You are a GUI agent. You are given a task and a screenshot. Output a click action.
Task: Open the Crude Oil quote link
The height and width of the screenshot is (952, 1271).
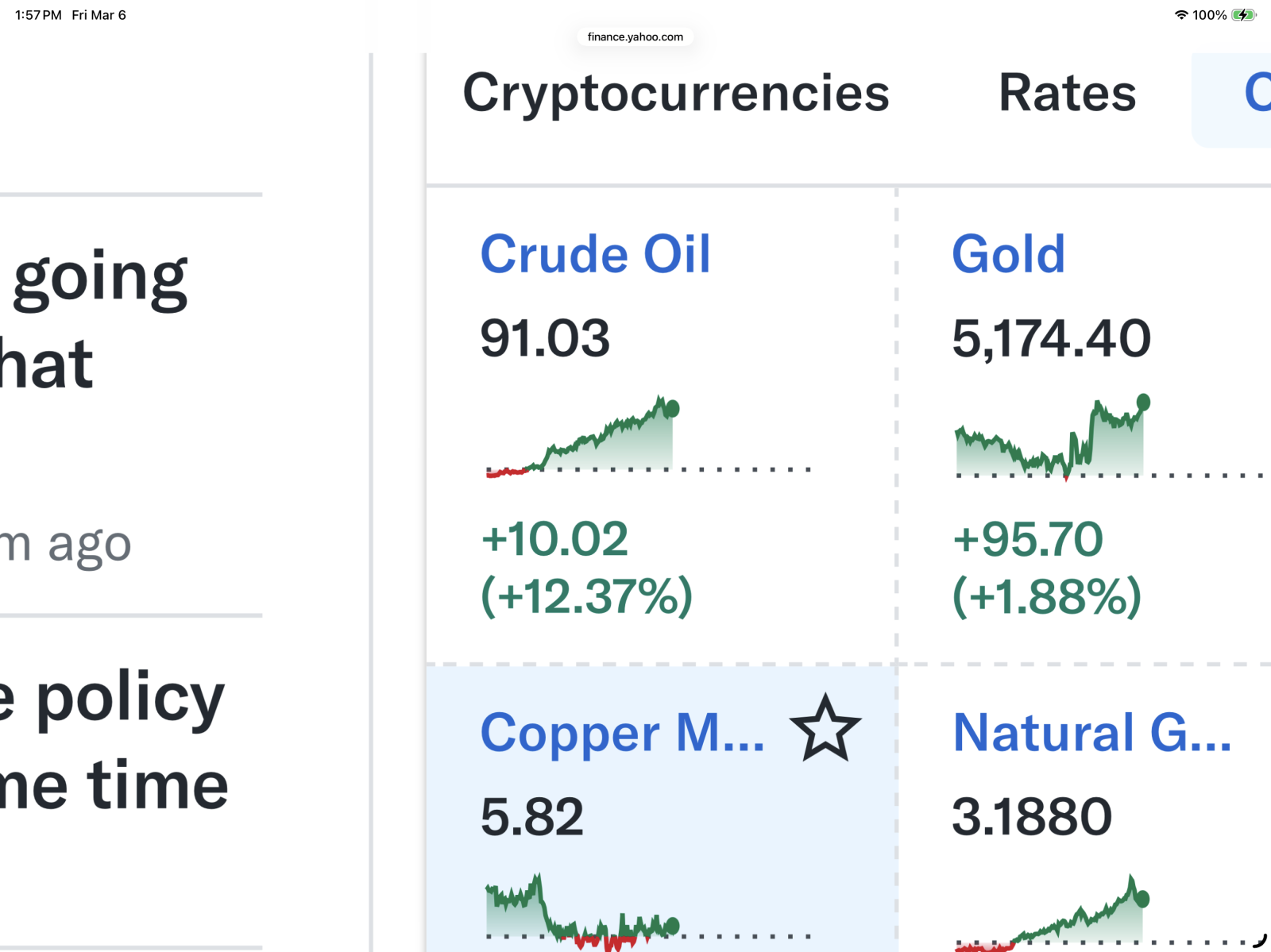click(x=595, y=255)
